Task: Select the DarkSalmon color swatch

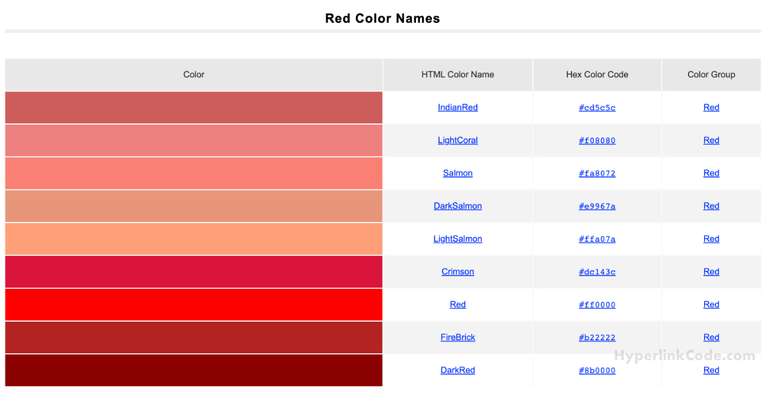Action: click(193, 206)
